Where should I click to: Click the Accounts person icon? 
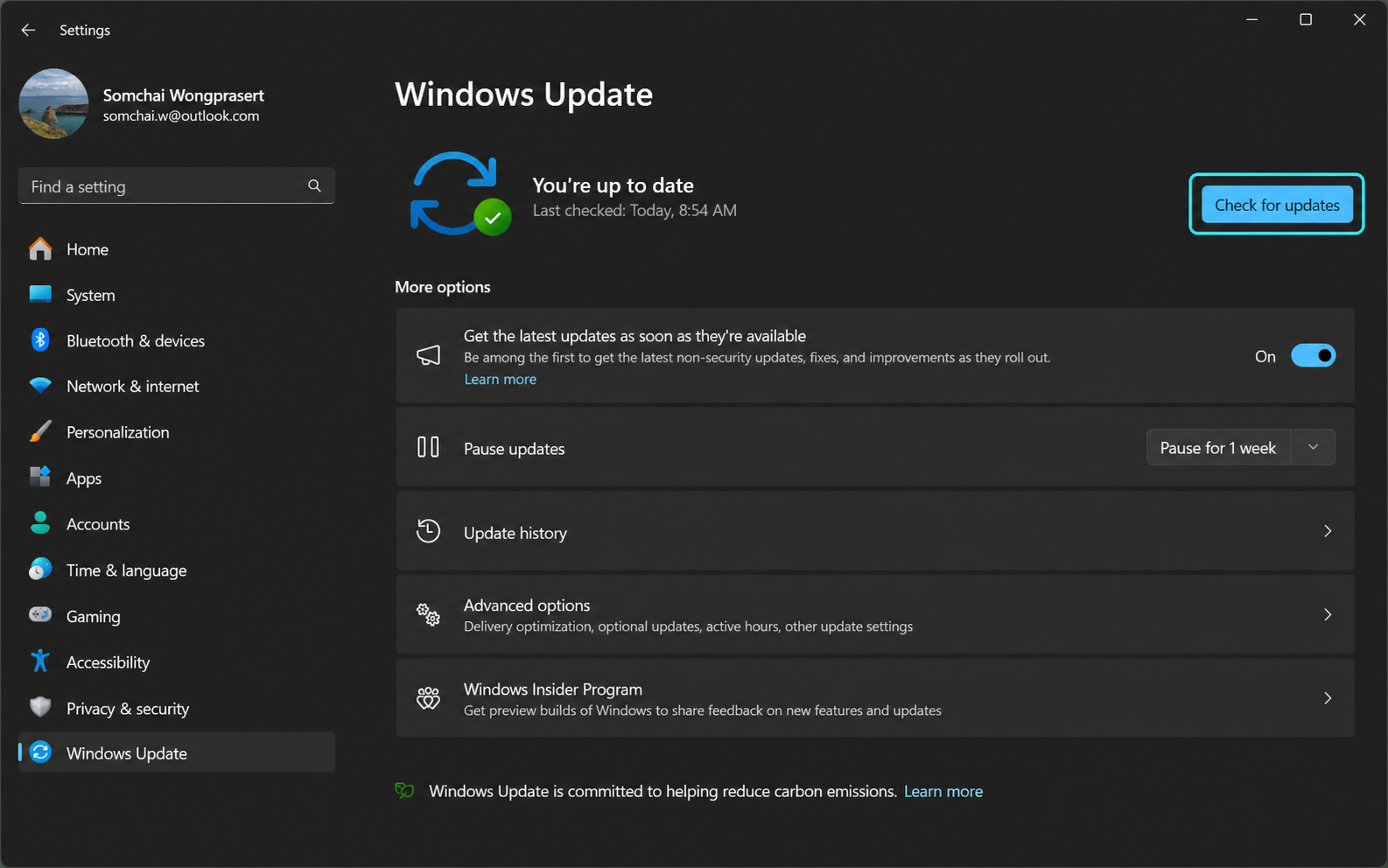(x=40, y=523)
